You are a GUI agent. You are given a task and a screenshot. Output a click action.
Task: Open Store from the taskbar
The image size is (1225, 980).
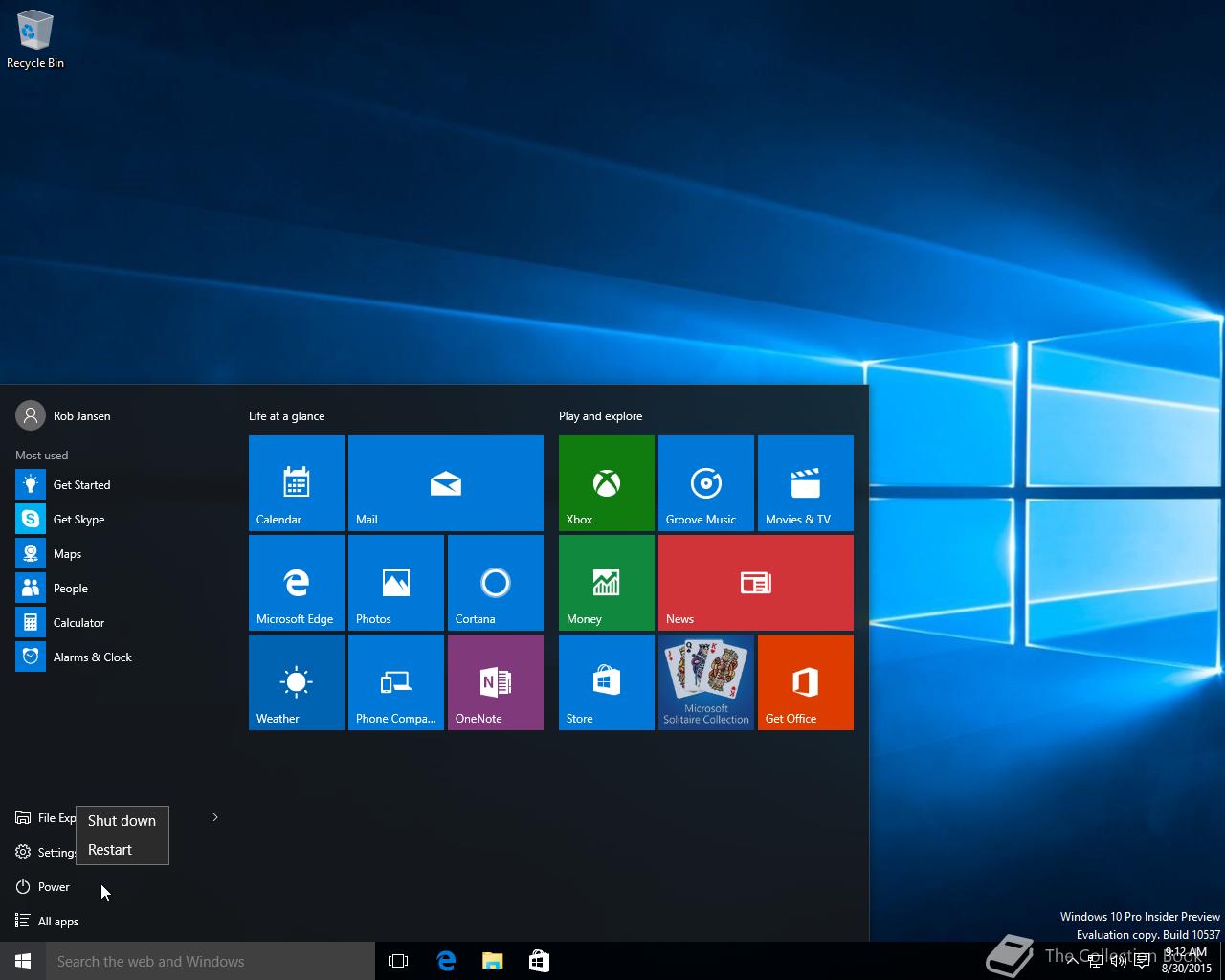pyautogui.click(x=539, y=961)
